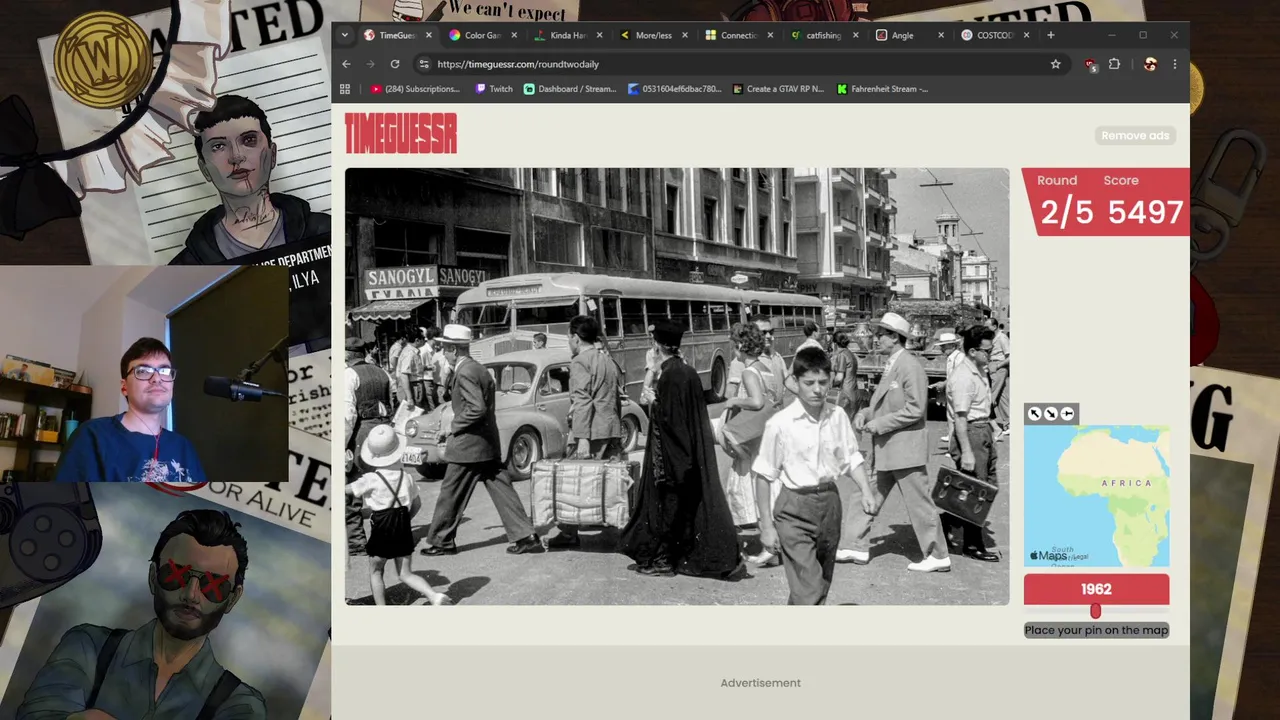Open the red extension icon with badge
Image resolution: width=1280 pixels, height=720 pixels.
pyautogui.click(x=1091, y=64)
